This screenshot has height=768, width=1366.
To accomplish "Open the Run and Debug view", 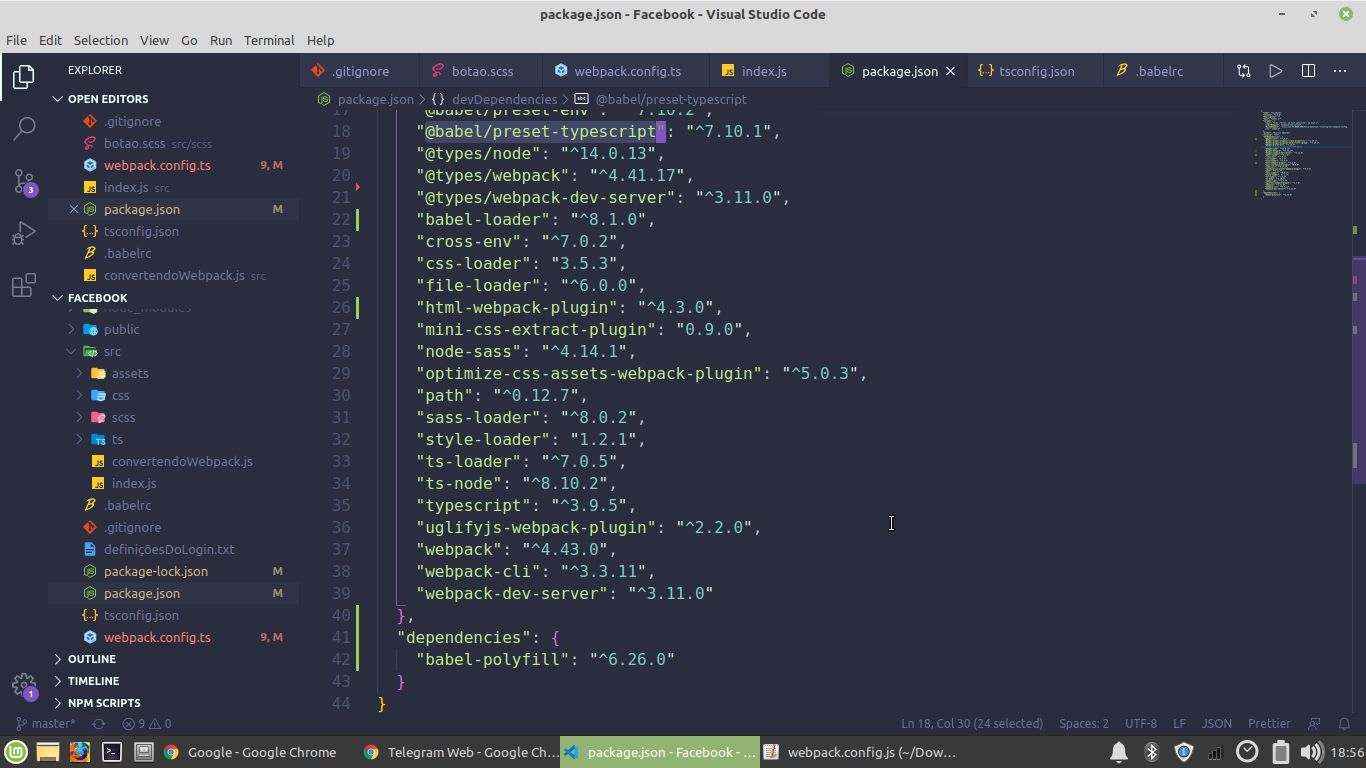I will (24, 233).
